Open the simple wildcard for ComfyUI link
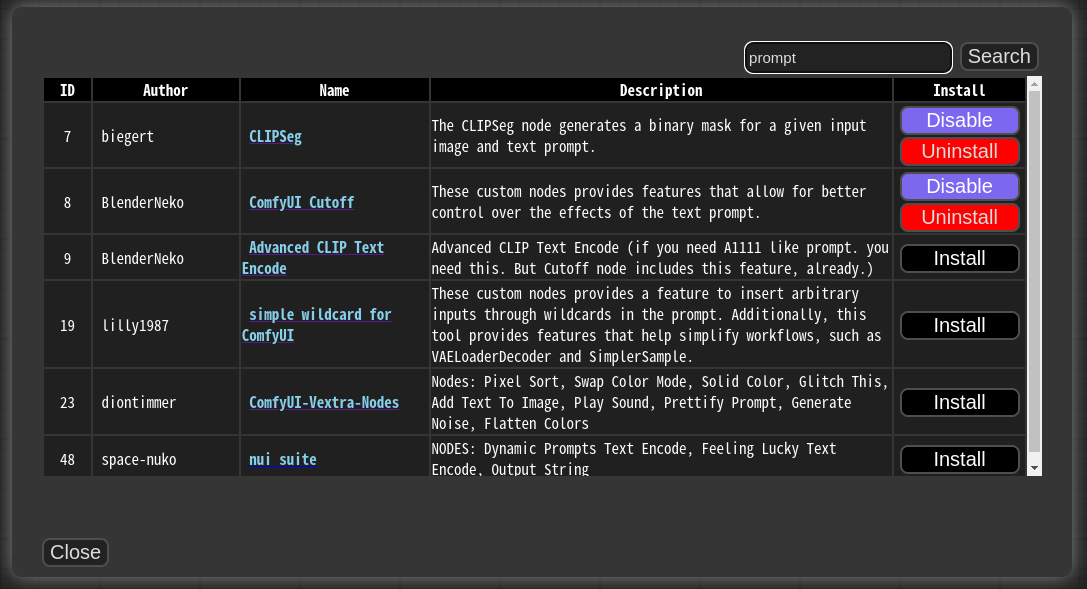 [x=317, y=325]
